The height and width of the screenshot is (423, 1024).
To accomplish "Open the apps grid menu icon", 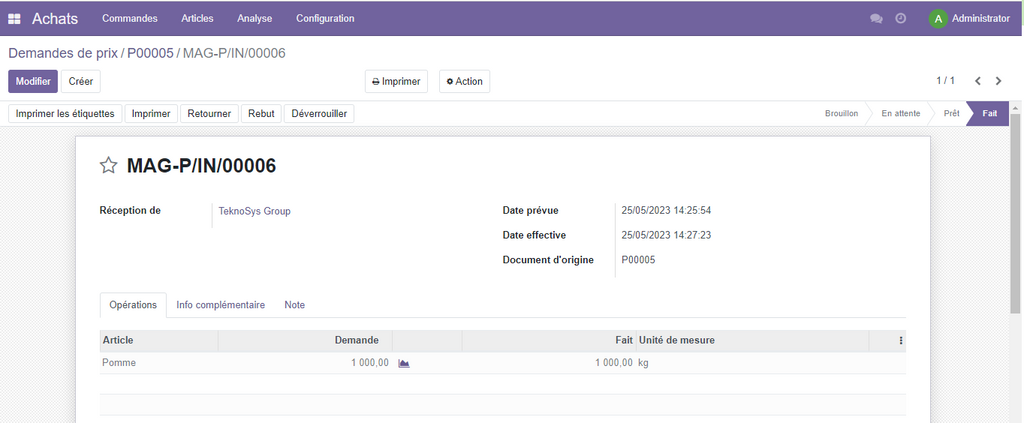I will [x=14, y=18].
